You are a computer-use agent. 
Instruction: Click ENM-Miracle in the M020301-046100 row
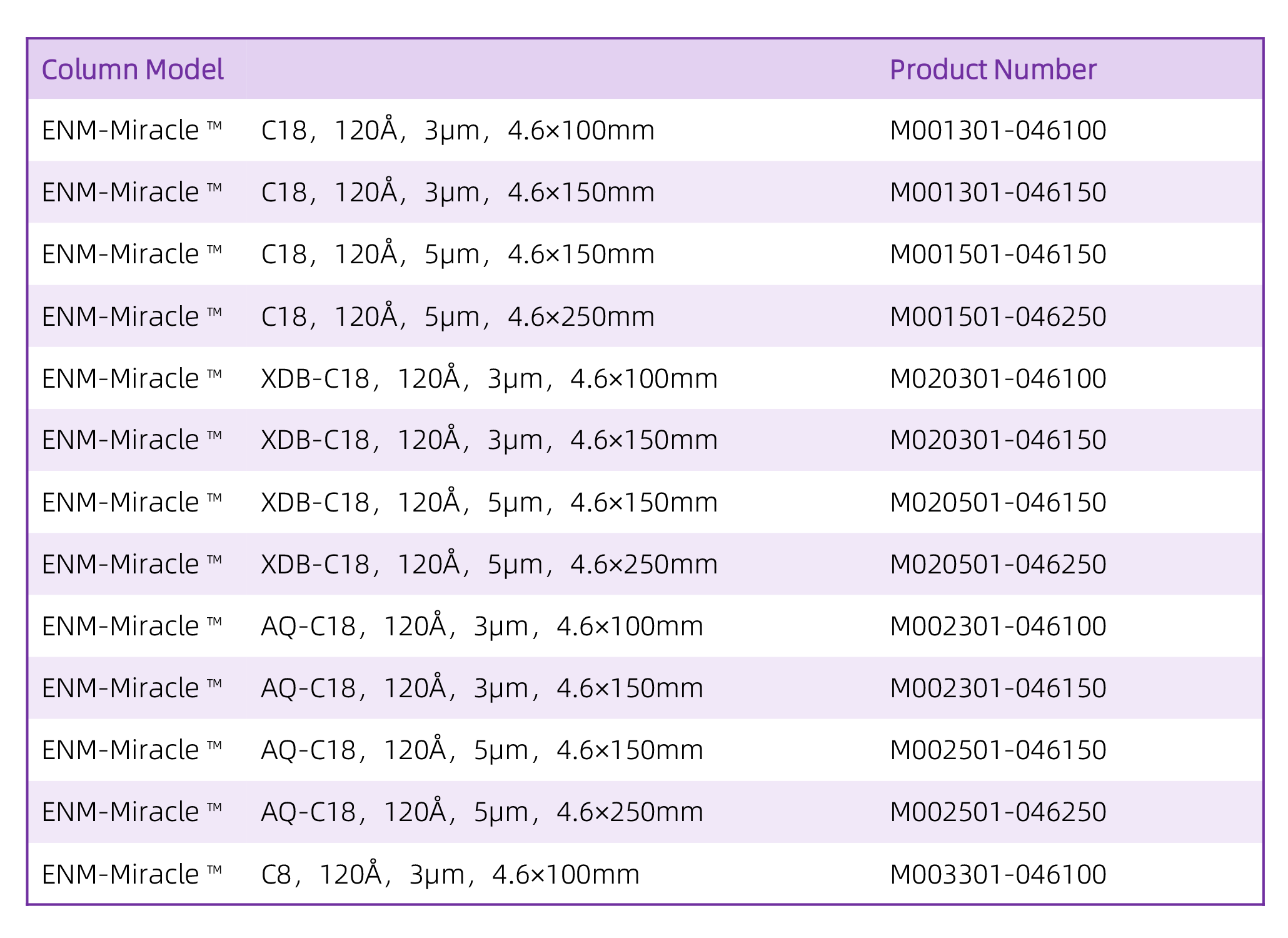132,378
